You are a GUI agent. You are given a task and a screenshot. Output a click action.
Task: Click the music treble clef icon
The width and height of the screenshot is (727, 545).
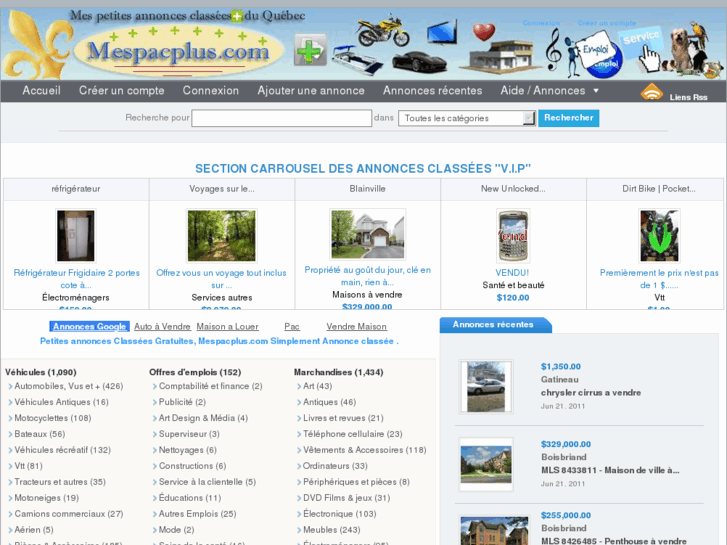553,49
